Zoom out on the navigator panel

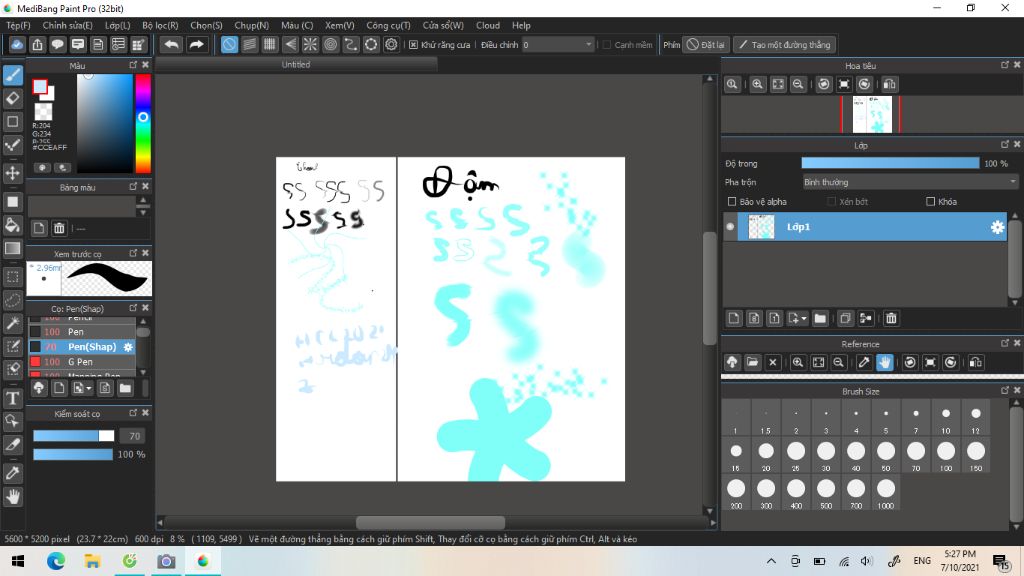point(798,84)
